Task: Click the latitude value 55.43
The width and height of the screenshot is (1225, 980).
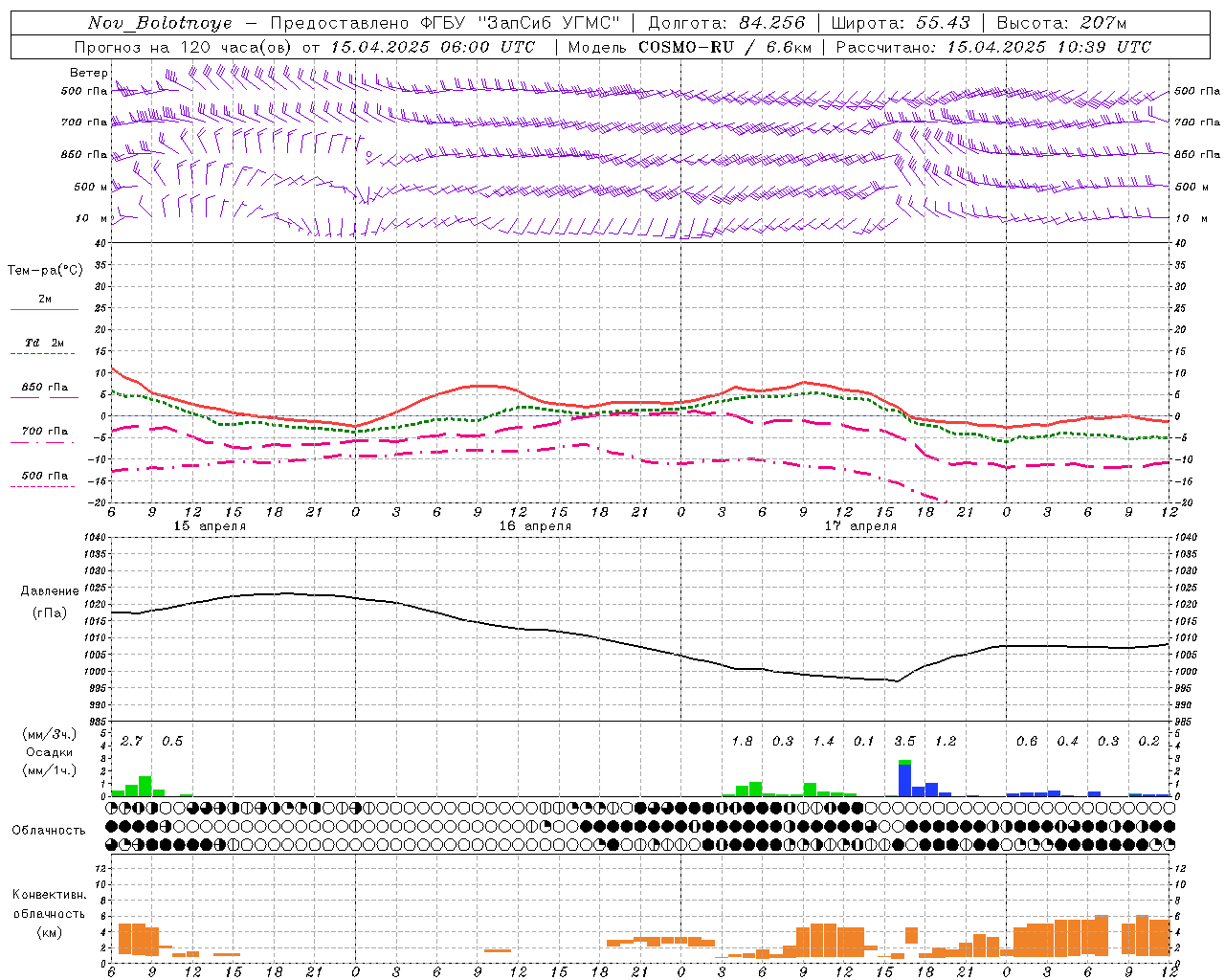Action: click(x=942, y=23)
